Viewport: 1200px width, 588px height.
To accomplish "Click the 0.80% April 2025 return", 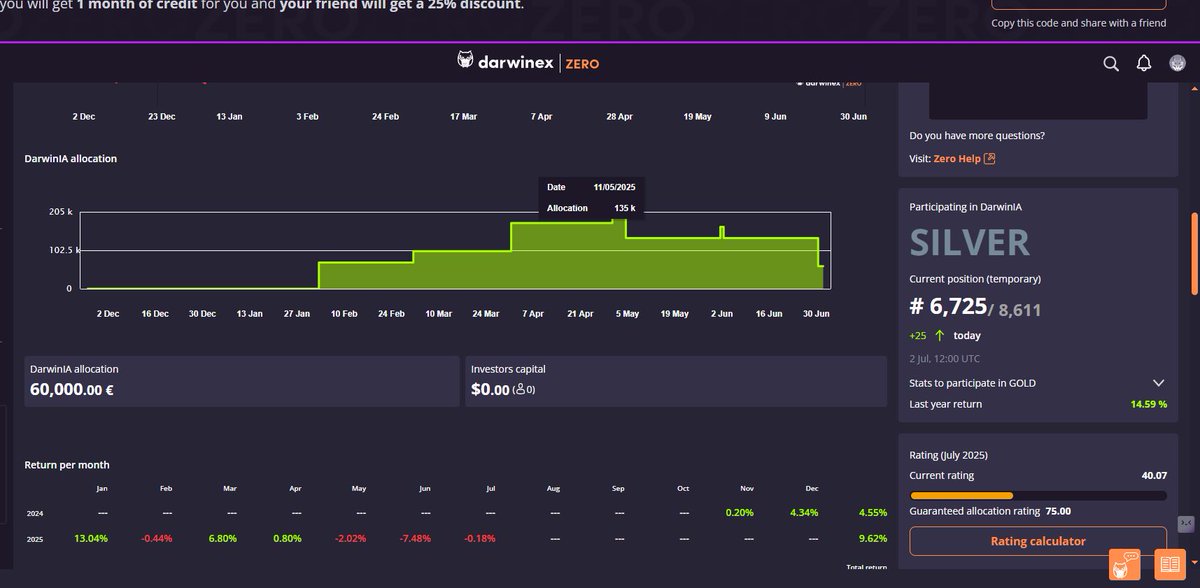I will [x=288, y=538].
